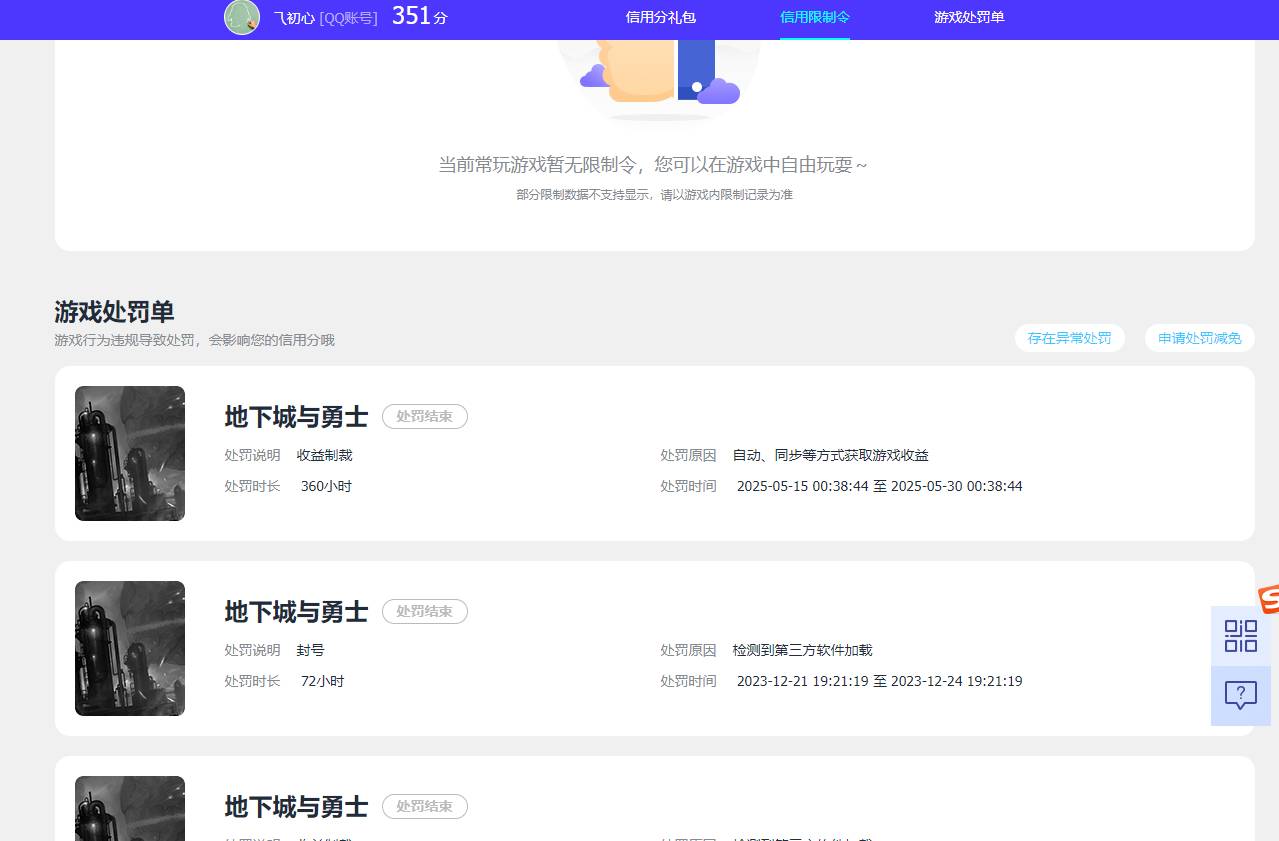Switch to the 信用分礼包 tab
The height and width of the screenshot is (841, 1279).
point(659,17)
